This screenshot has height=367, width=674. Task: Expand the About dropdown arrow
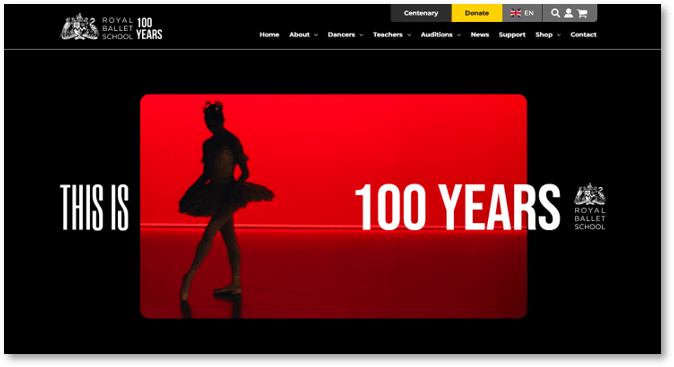tap(316, 35)
